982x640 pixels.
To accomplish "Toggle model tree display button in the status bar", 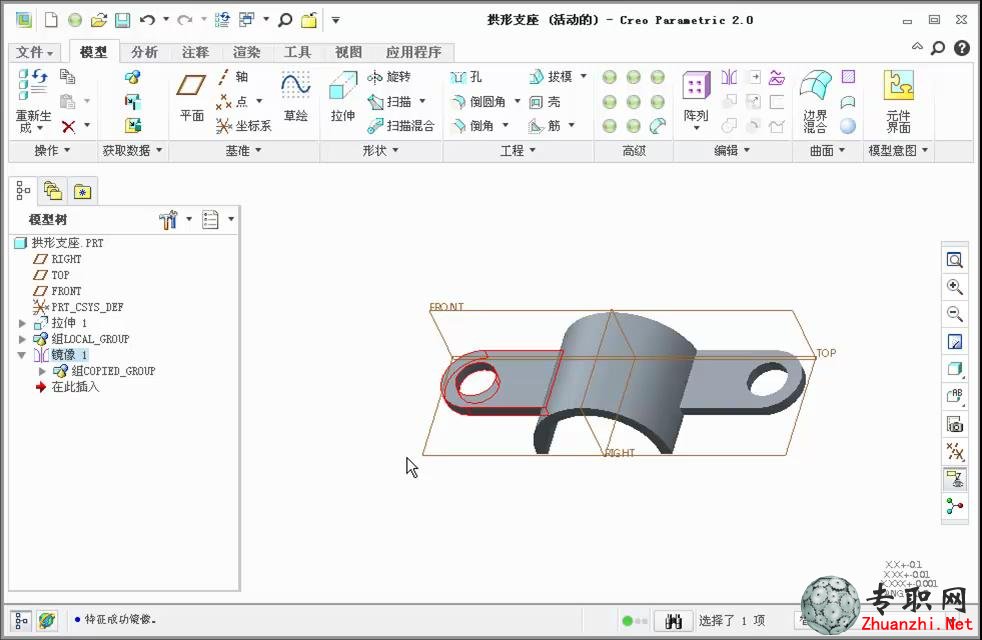I will pyautogui.click(x=20, y=621).
